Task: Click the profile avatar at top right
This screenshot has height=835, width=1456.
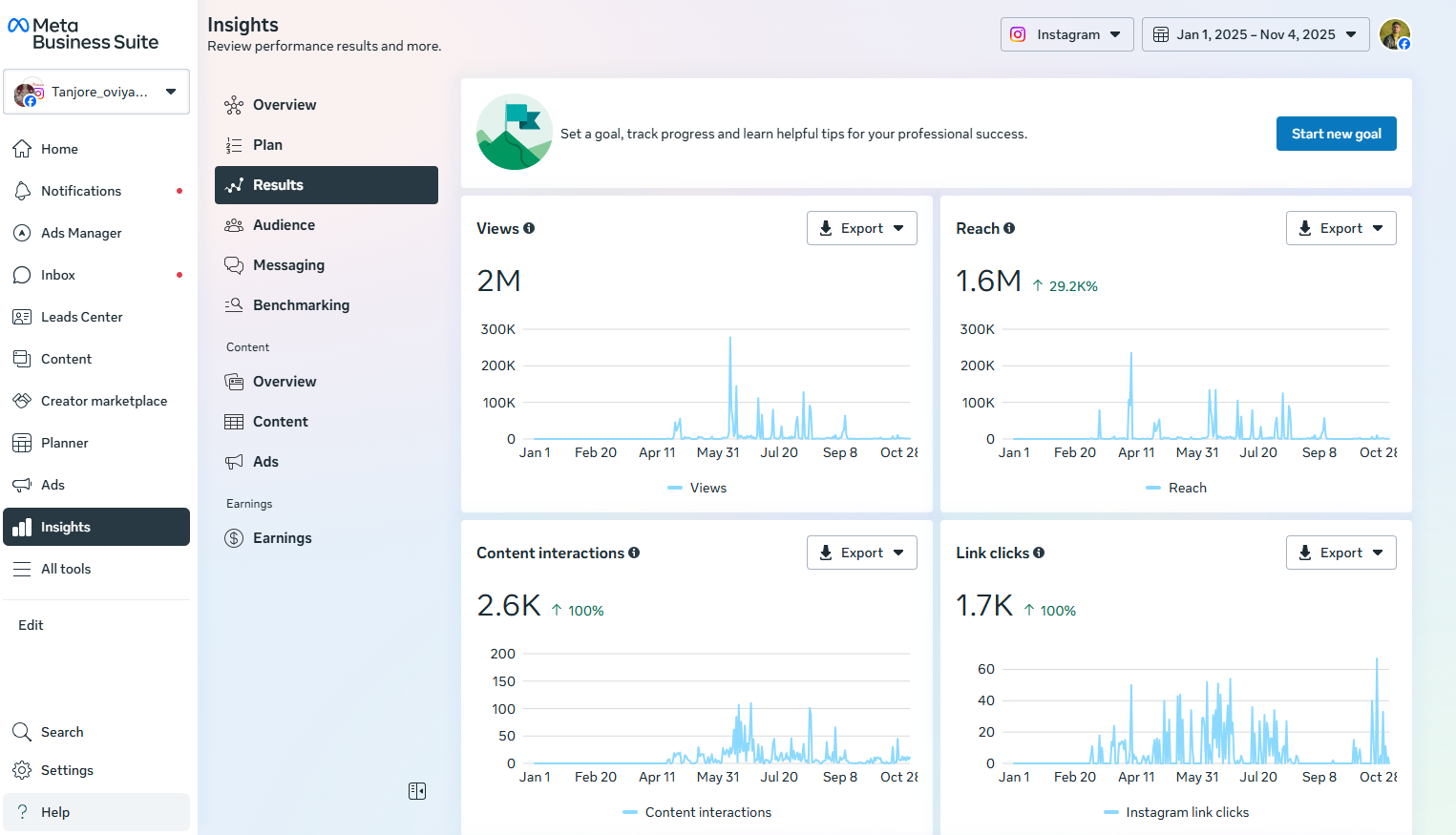Action: pyautogui.click(x=1394, y=34)
